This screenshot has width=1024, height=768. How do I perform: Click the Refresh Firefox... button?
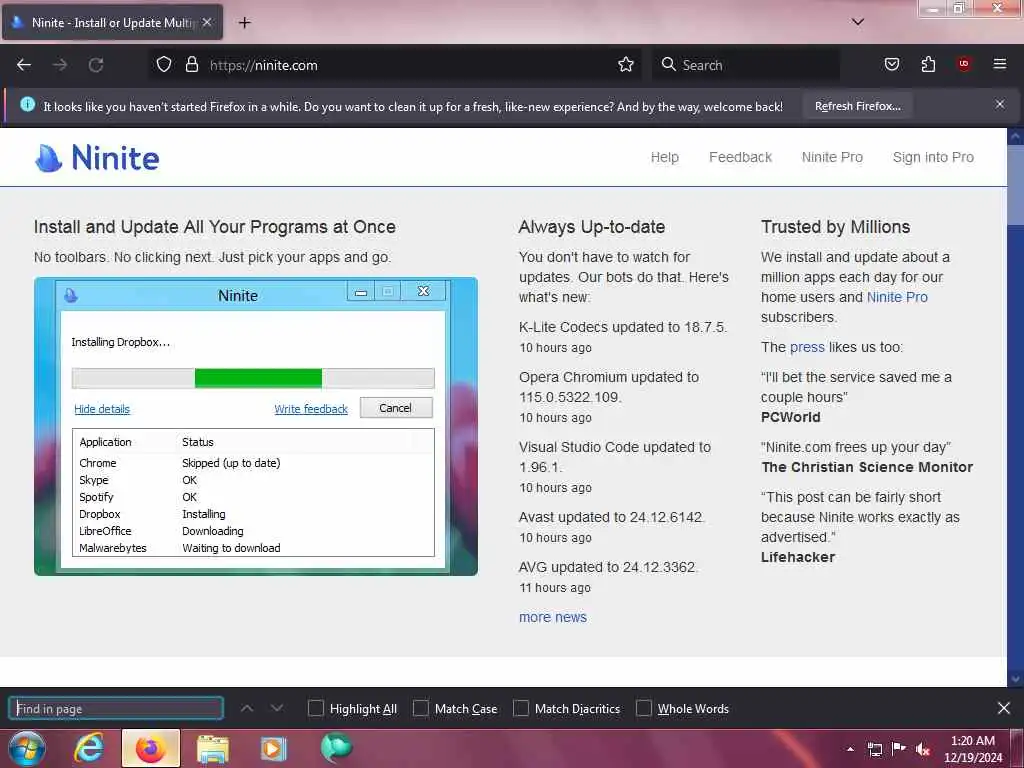click(857, 106)
